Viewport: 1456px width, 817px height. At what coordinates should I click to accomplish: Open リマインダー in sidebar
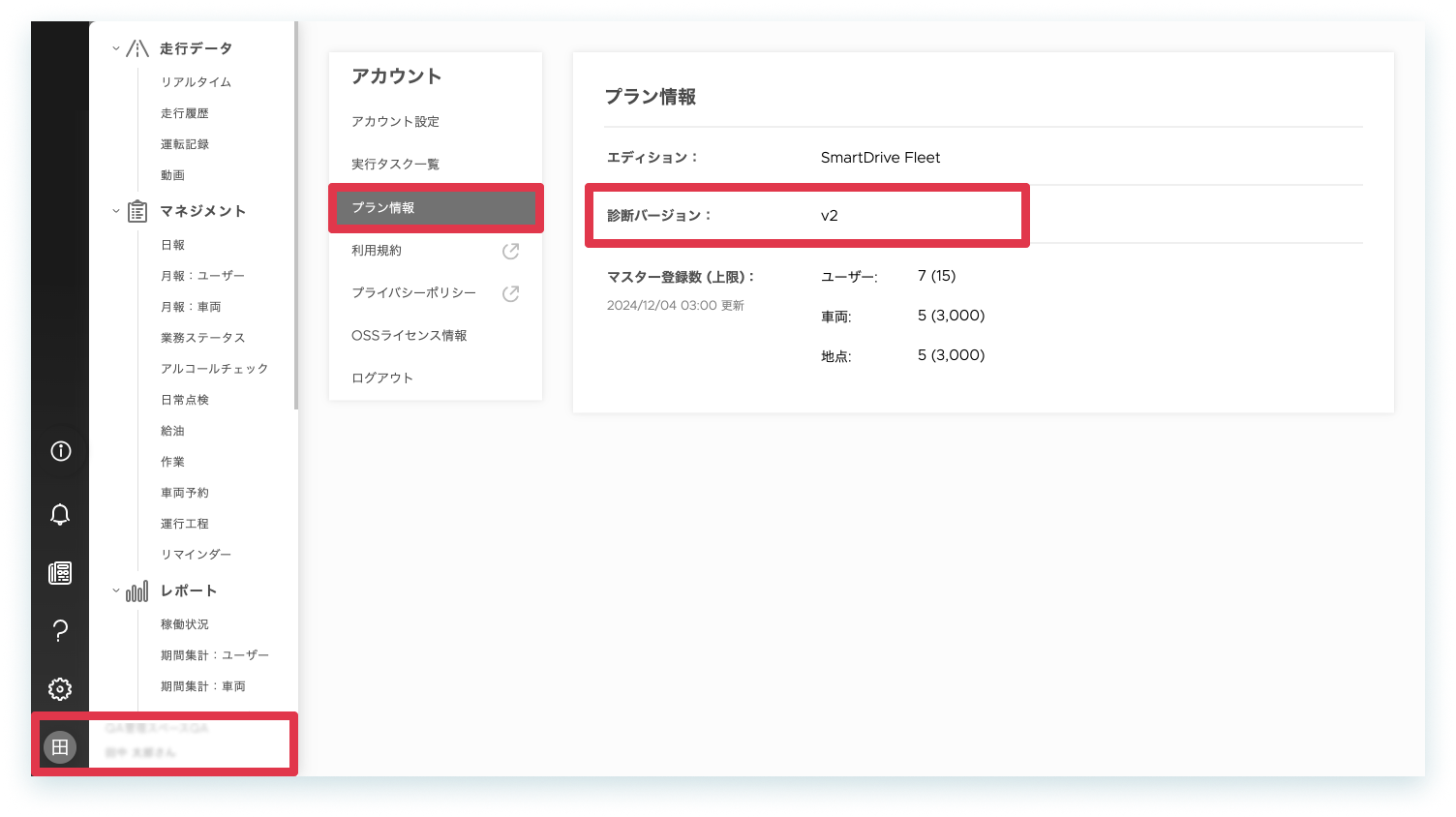coord(197,555)
